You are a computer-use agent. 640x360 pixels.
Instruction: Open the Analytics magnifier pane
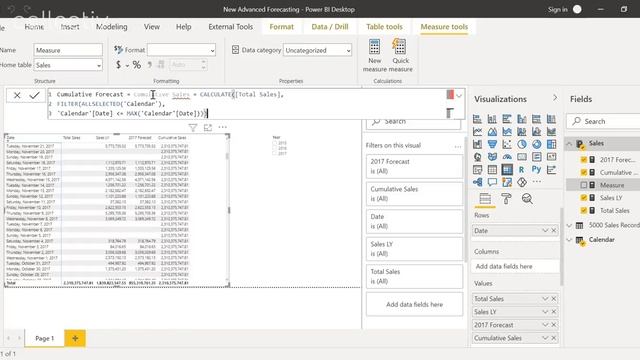[527, 199]
